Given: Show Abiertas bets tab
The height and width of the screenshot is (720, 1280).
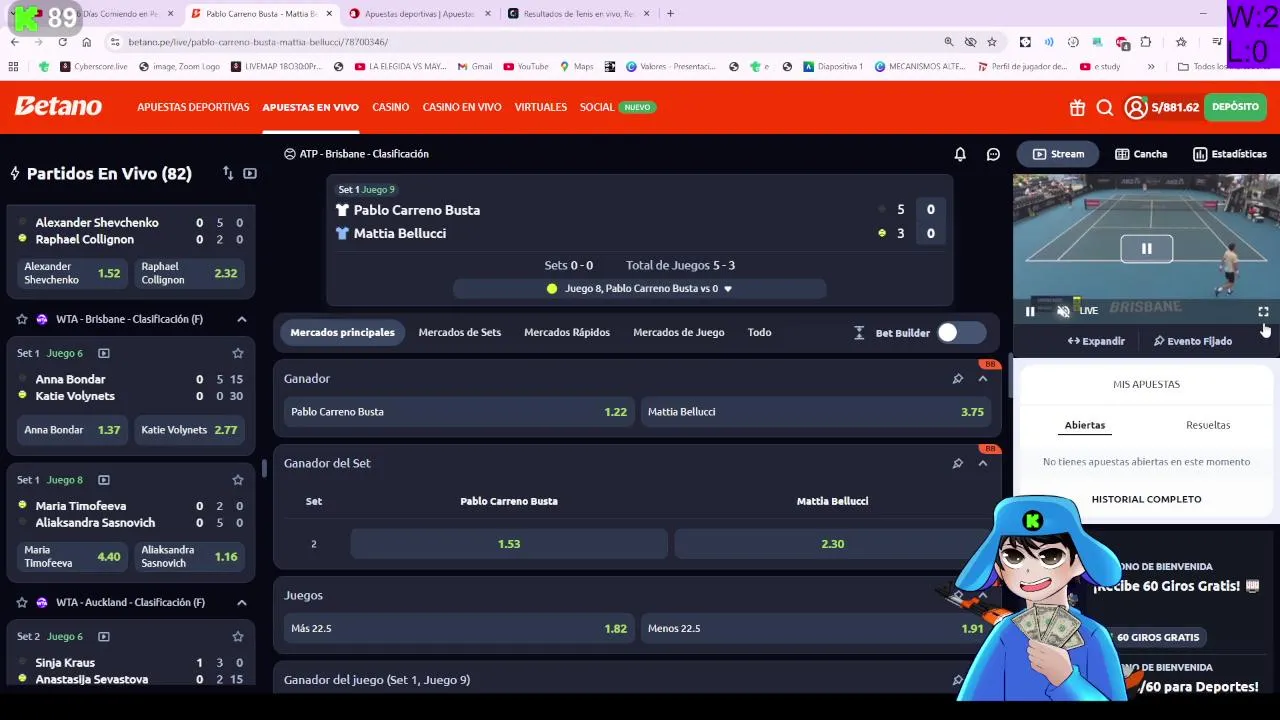Looking at the screenshot, I should click(x=1085, y=425).
